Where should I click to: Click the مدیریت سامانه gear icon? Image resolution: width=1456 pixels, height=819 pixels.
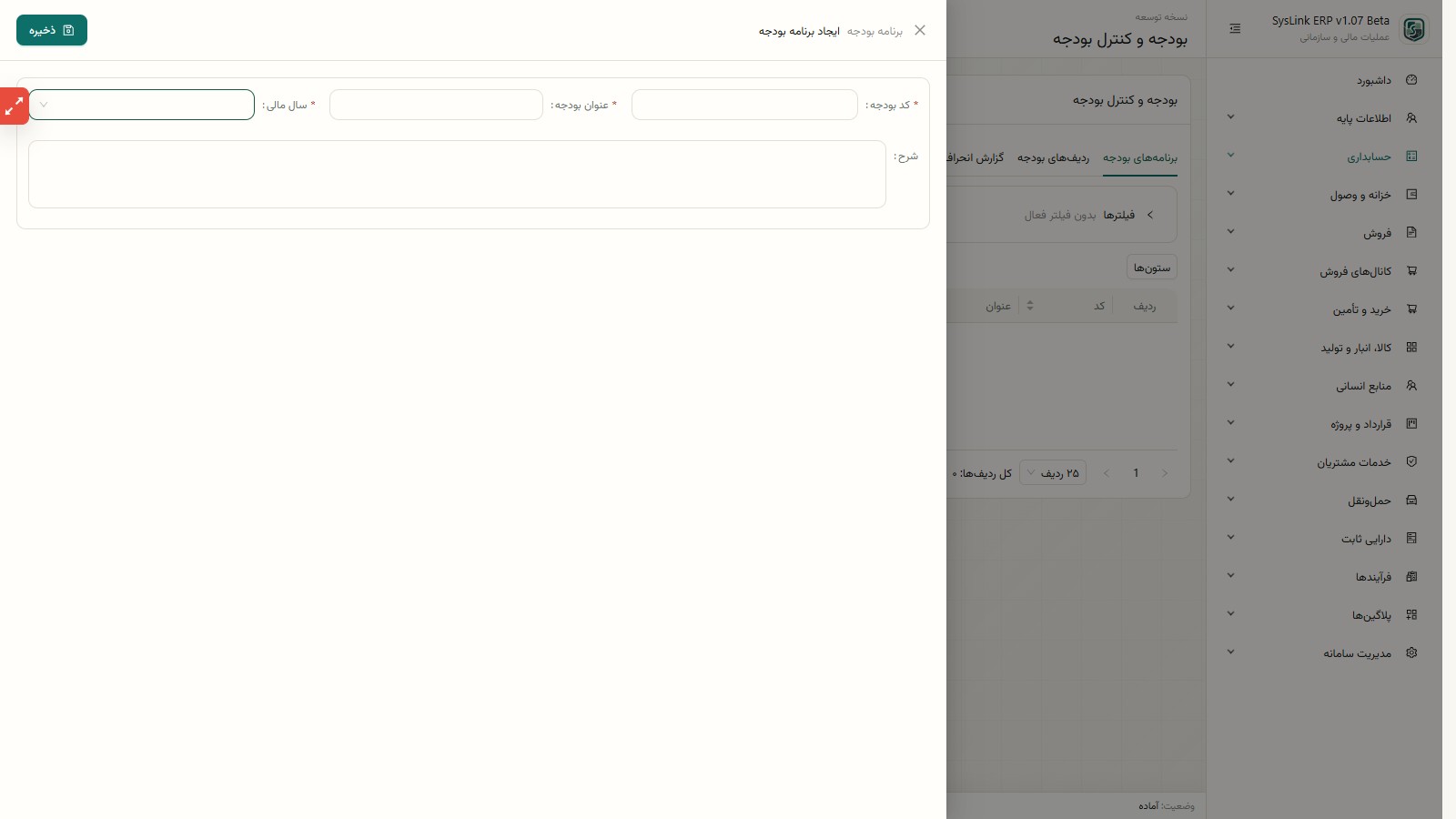click(x=1411, y=653)
